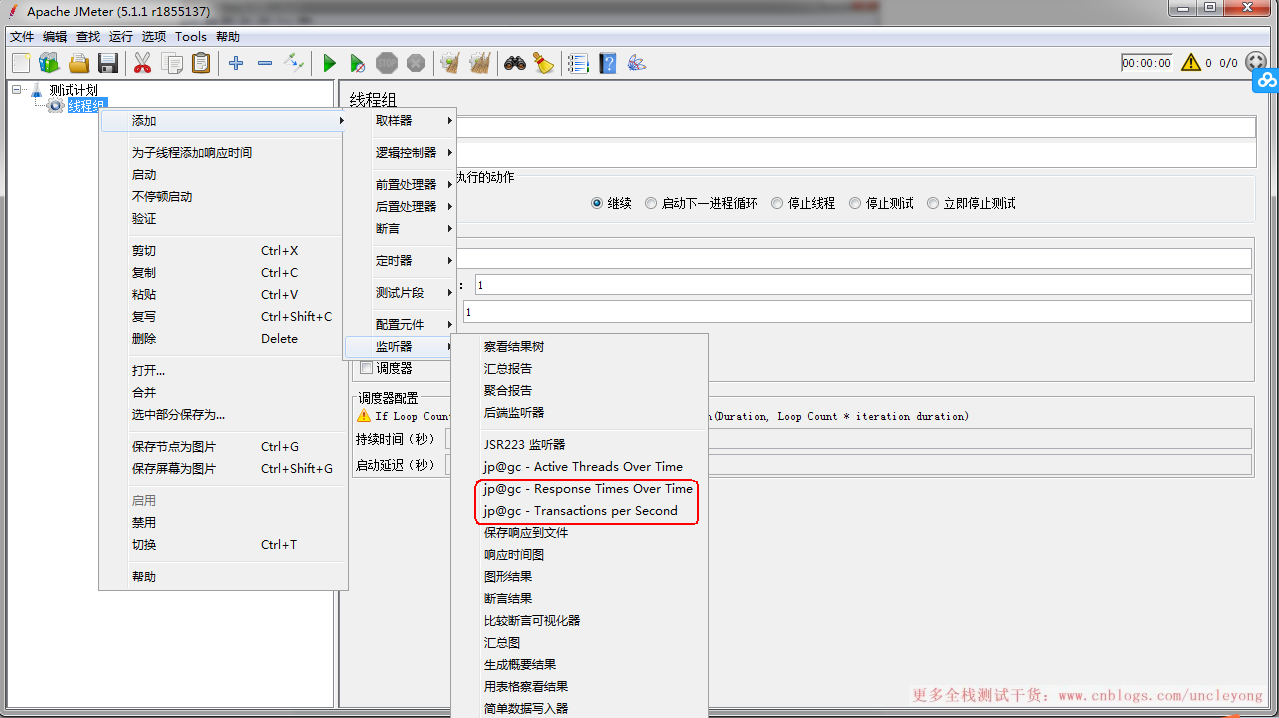Screen dimensions: 1279x718
Task: Click the Clear broom with gear icon
Action: coord(450,63)
